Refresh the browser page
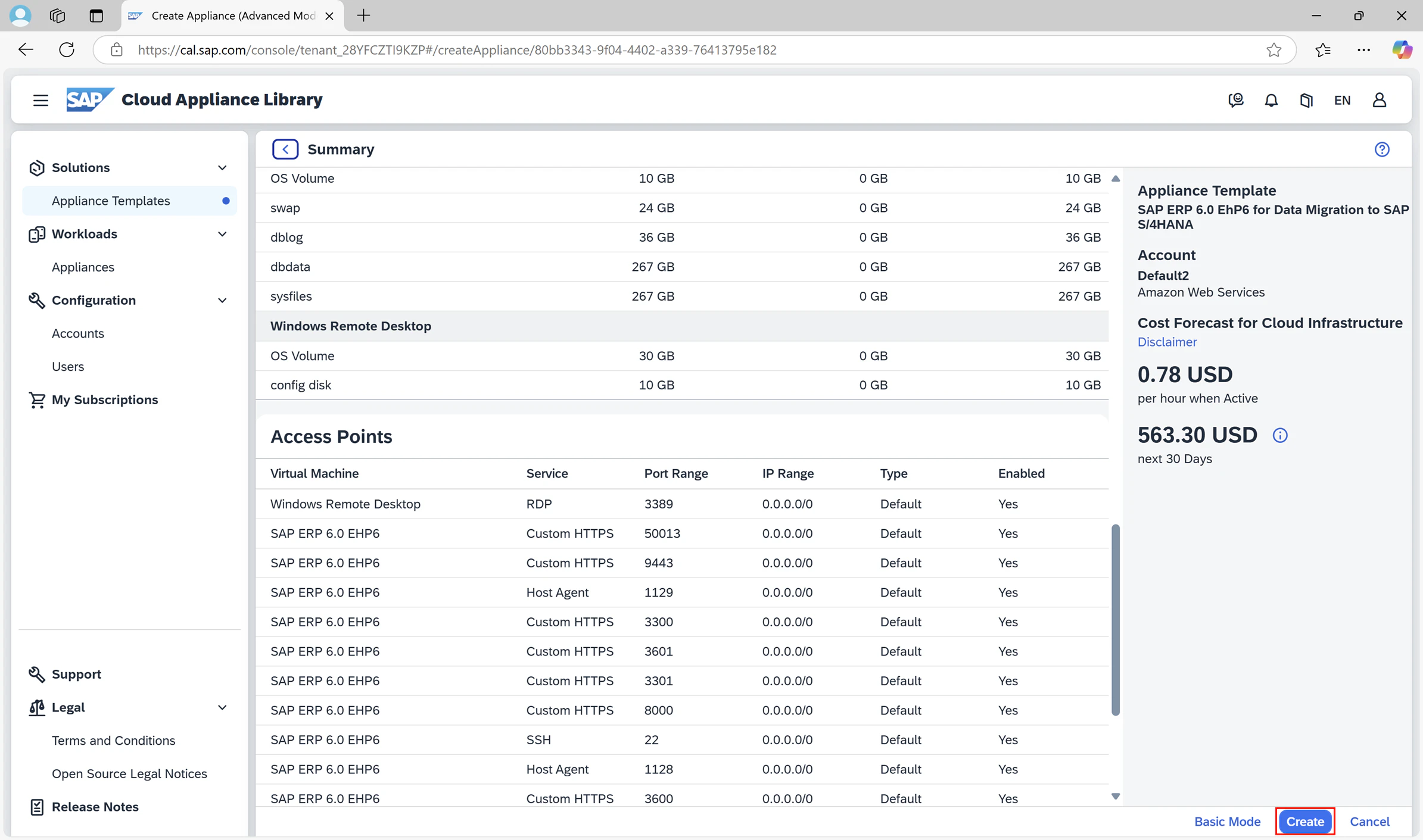The image size is (1423, 840). point(67,50)
